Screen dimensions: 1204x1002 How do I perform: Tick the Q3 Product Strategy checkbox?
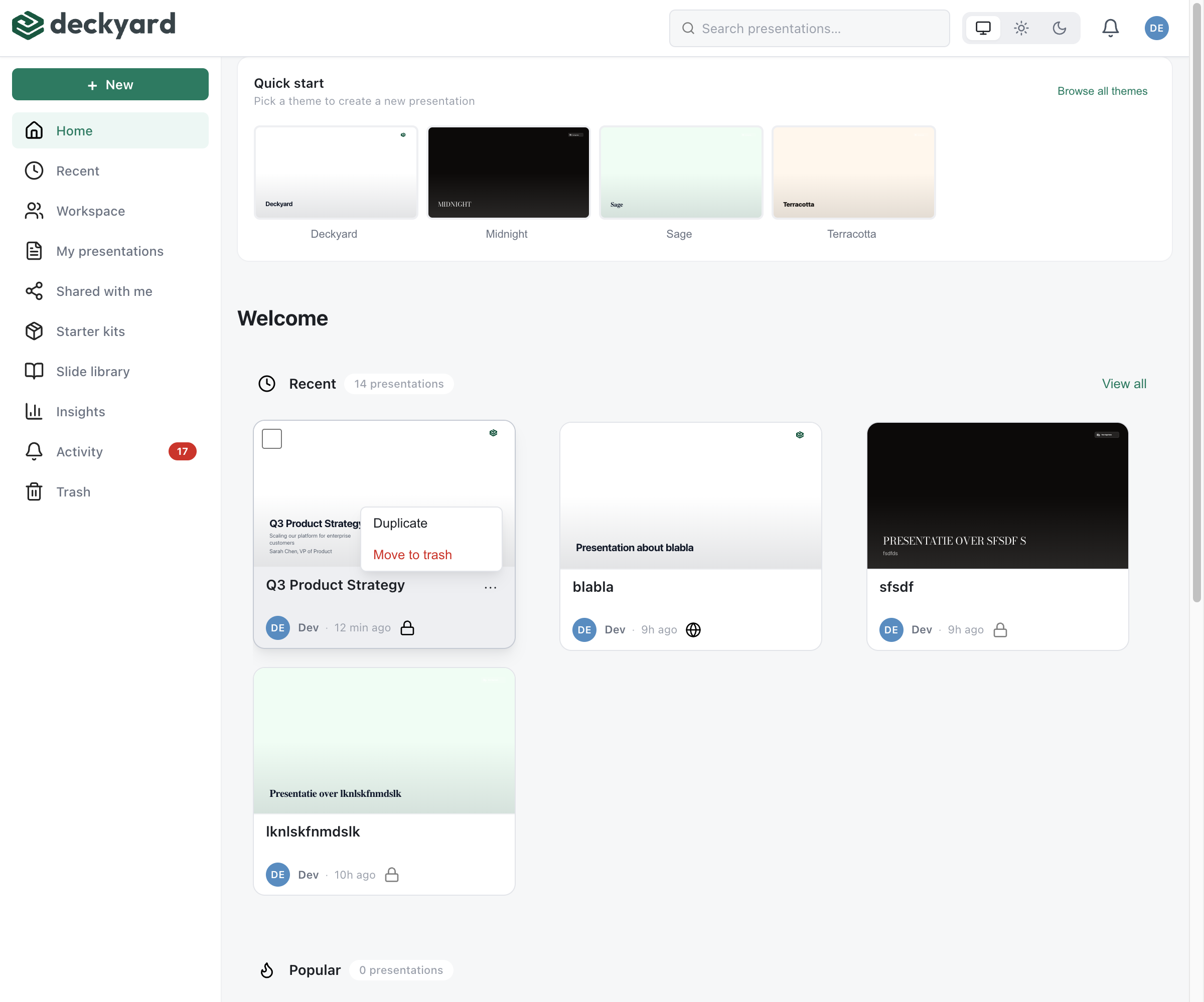coord(272,439)
